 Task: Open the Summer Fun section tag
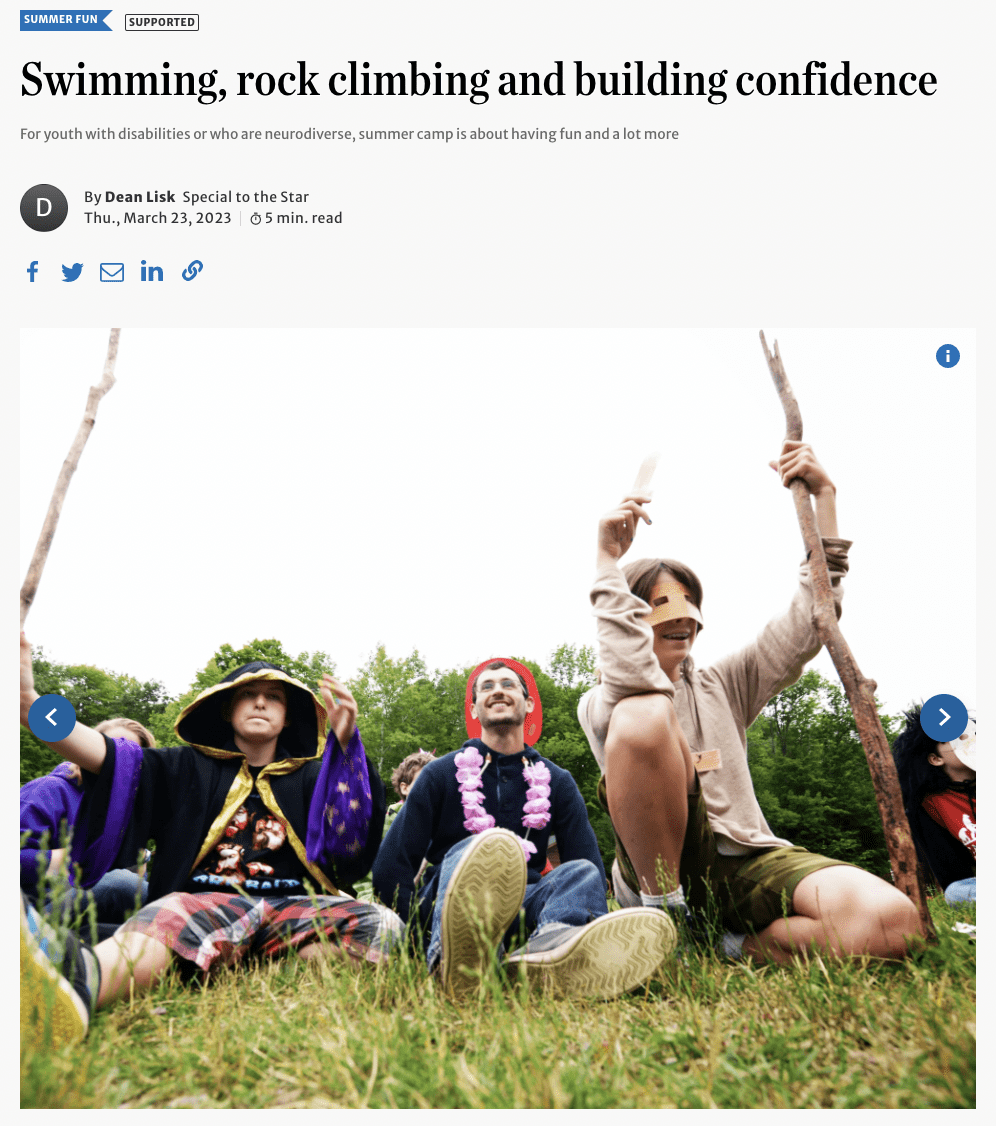(x=66, y=20)
